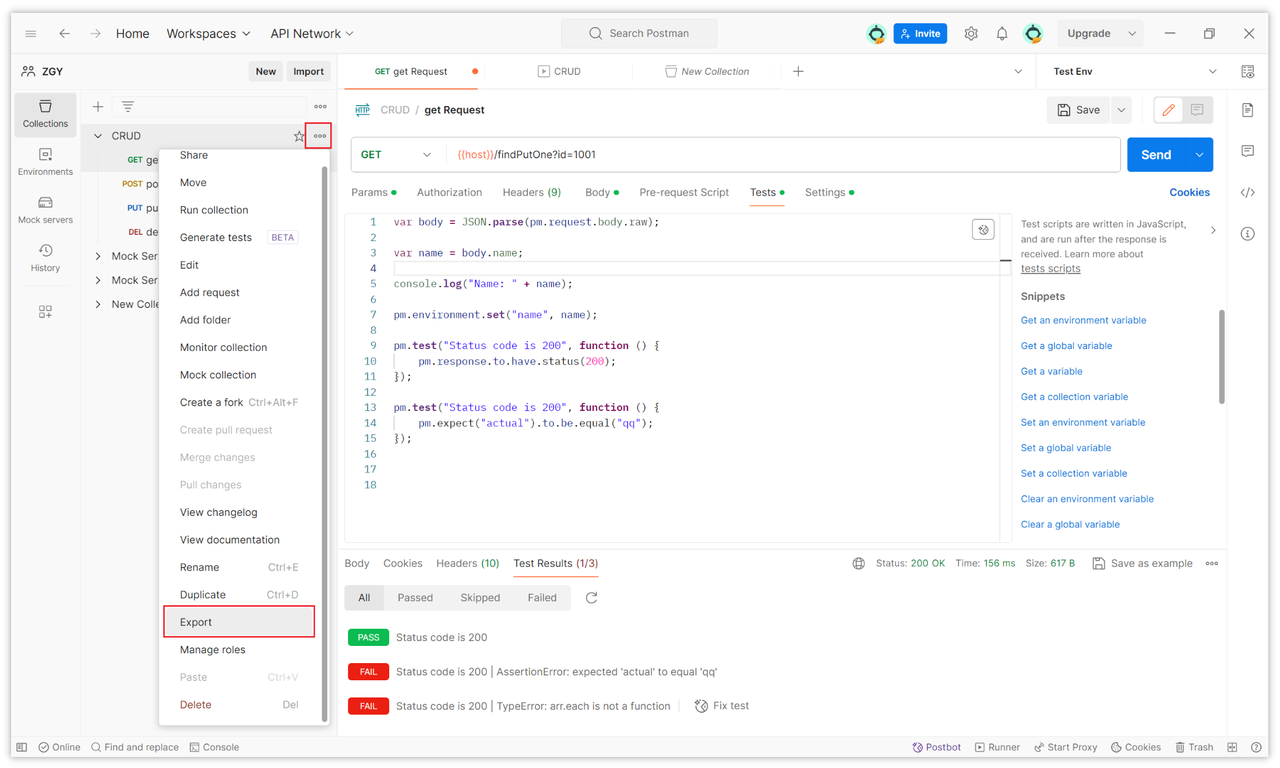
Task: Collapse the CRUD collection
Action: tap(98, 136)
